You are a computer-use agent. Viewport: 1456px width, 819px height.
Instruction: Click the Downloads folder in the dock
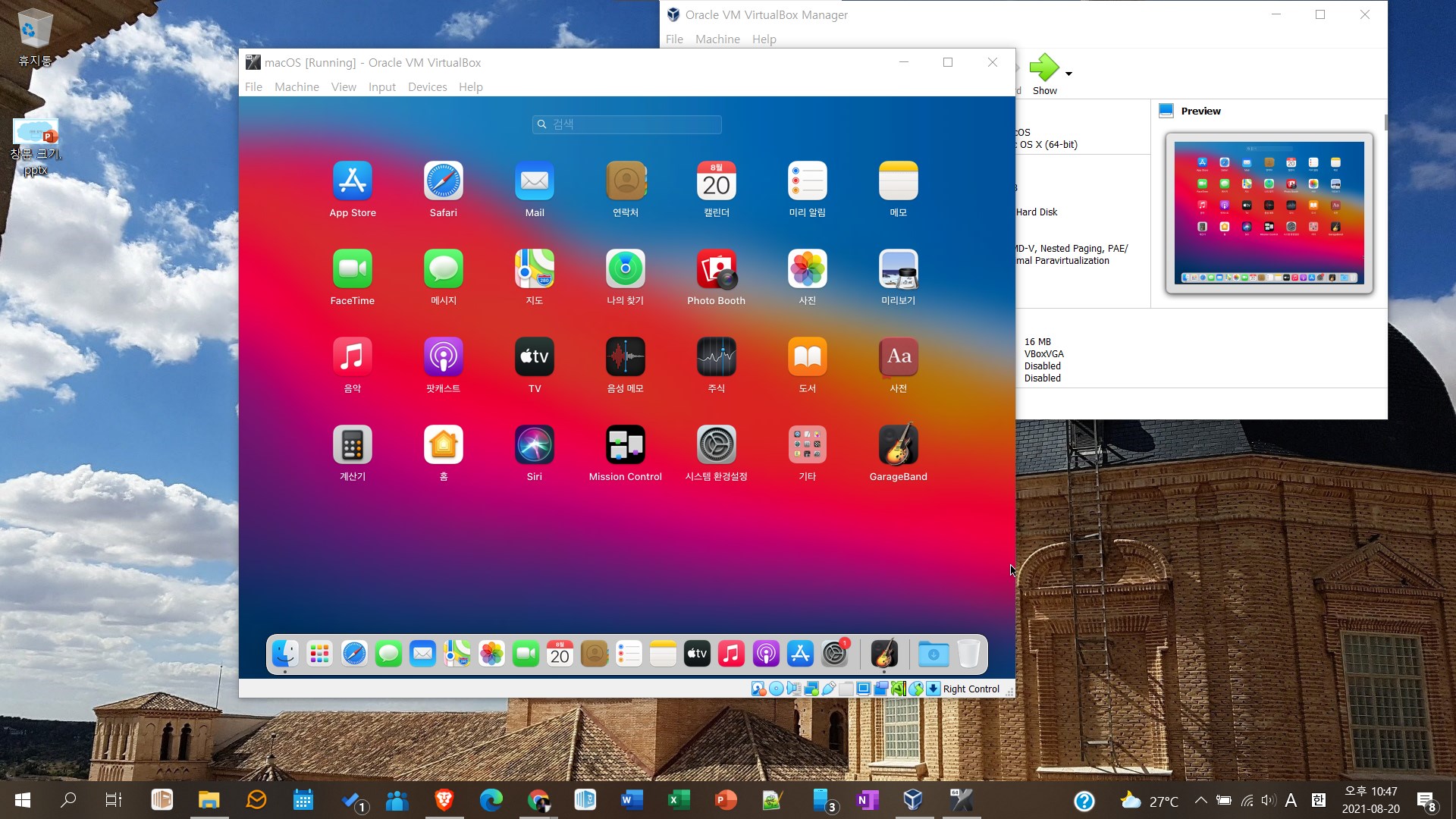coord(933,654)
